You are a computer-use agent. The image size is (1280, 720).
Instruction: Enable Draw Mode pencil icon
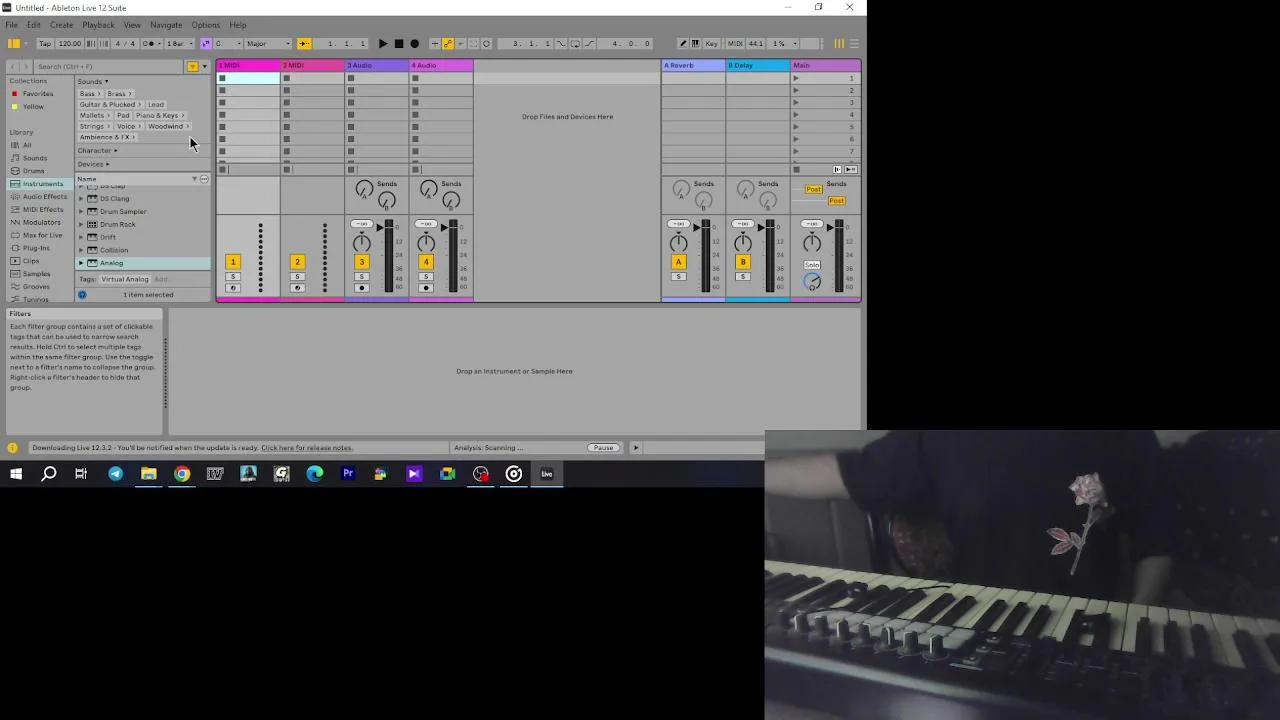[x=683, y=44]
